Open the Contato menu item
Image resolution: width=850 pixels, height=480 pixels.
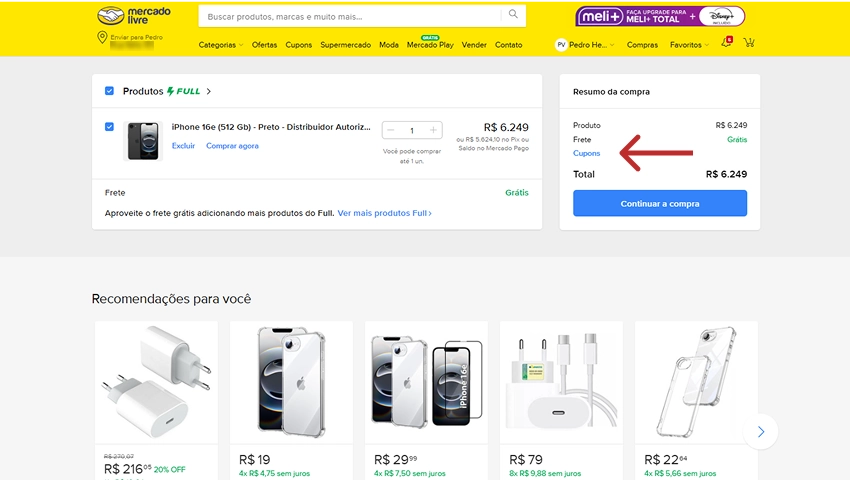(x=508, y=45)
